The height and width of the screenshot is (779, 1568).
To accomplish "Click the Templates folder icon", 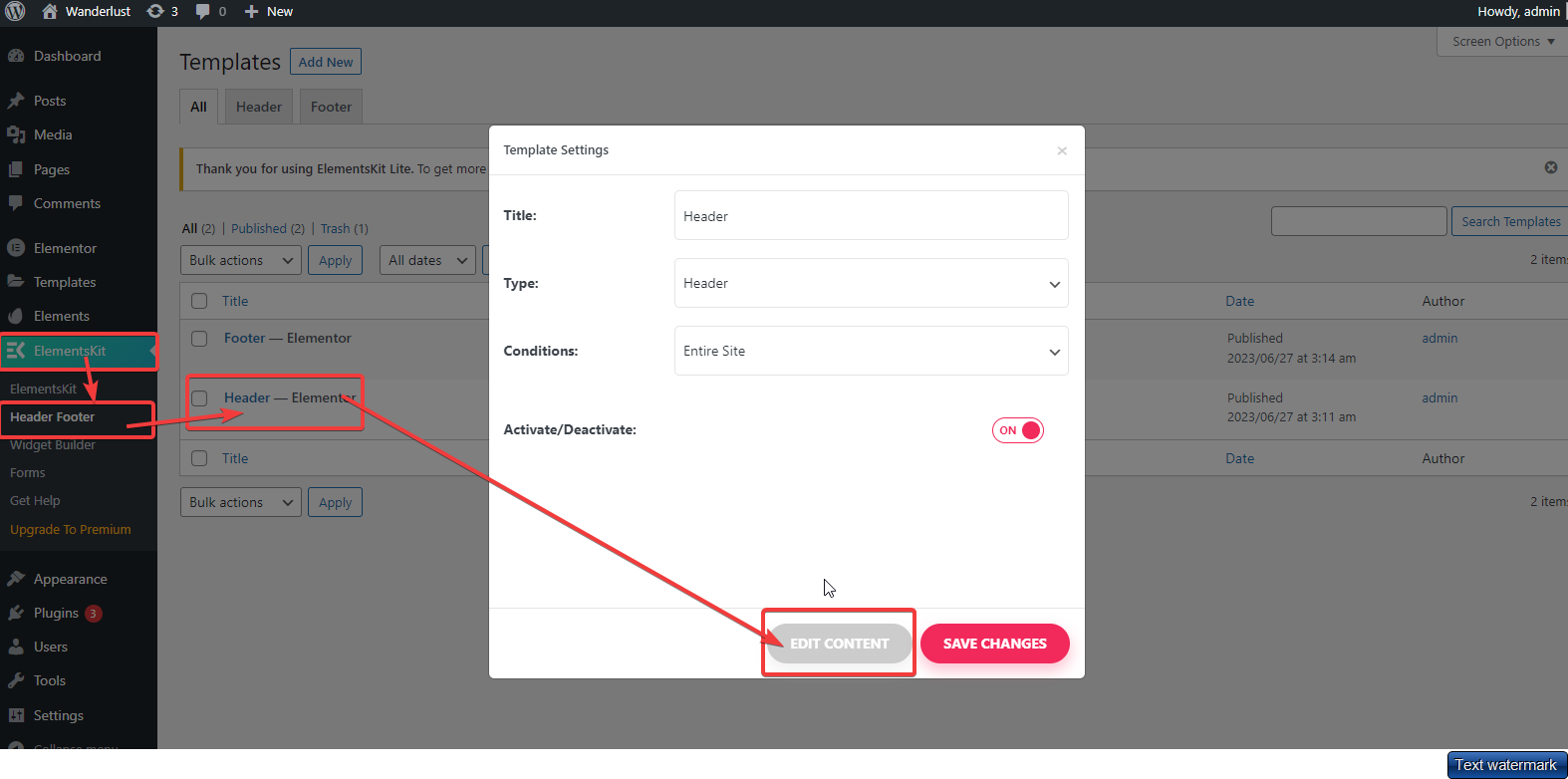I will click(16, 282).
